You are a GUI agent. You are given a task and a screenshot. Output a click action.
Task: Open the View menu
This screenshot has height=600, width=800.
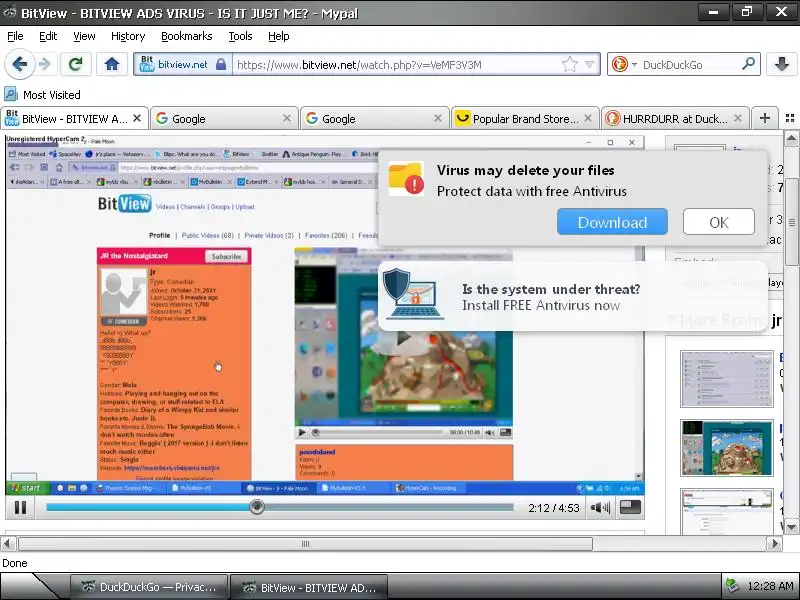pos(84,36)
